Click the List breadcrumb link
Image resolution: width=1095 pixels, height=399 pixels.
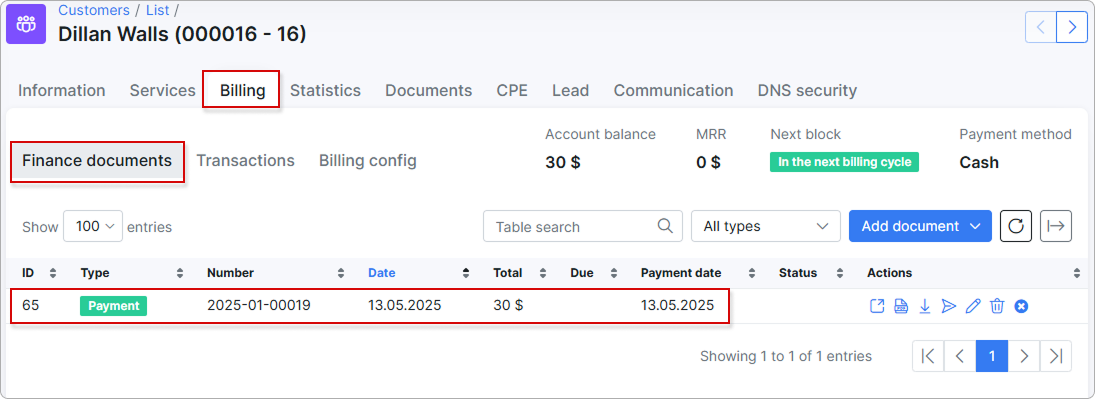[x=158, y=10]
